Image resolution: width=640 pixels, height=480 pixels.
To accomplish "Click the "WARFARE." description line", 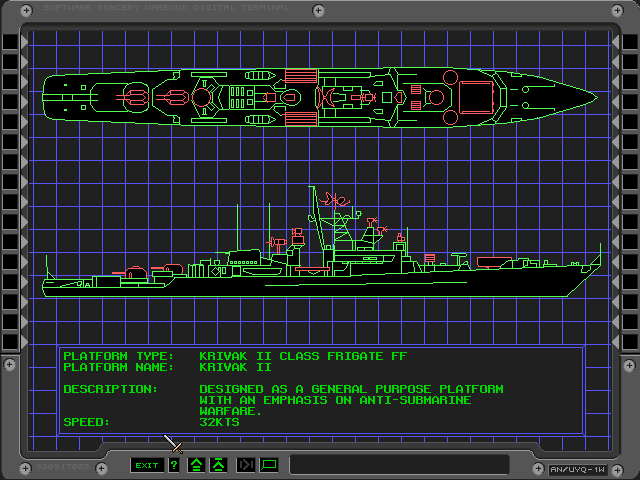I will (230, 411).
